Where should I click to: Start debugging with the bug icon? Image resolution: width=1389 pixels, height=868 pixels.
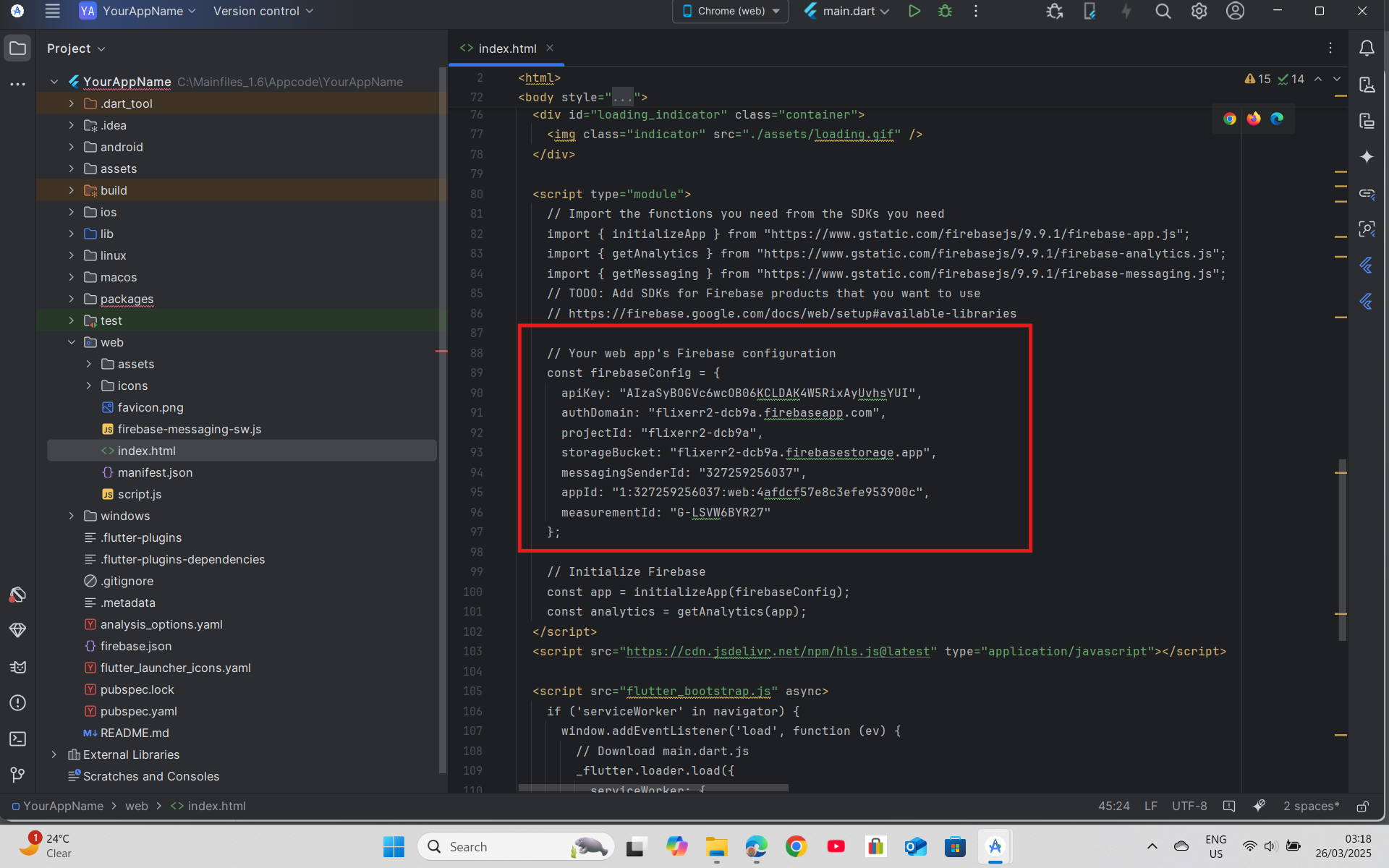[x=945, y=11]
